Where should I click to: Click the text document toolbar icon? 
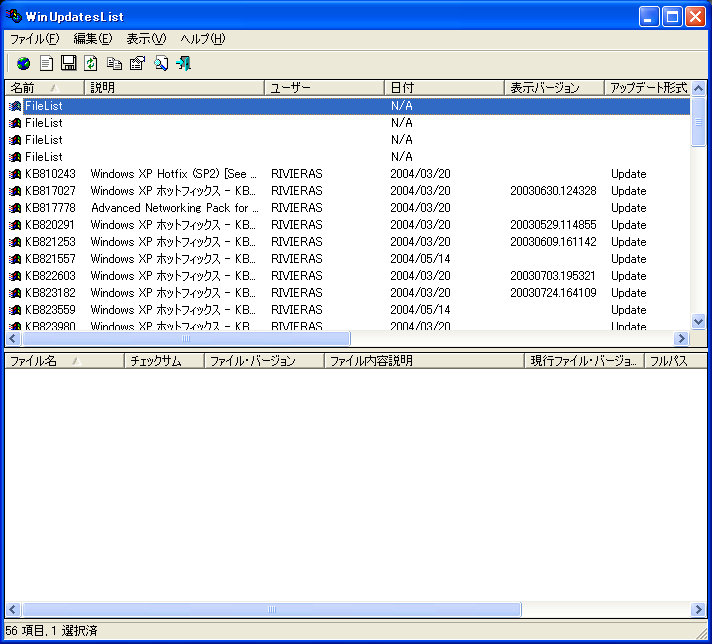pyautogui.click(x=46, y=63)
